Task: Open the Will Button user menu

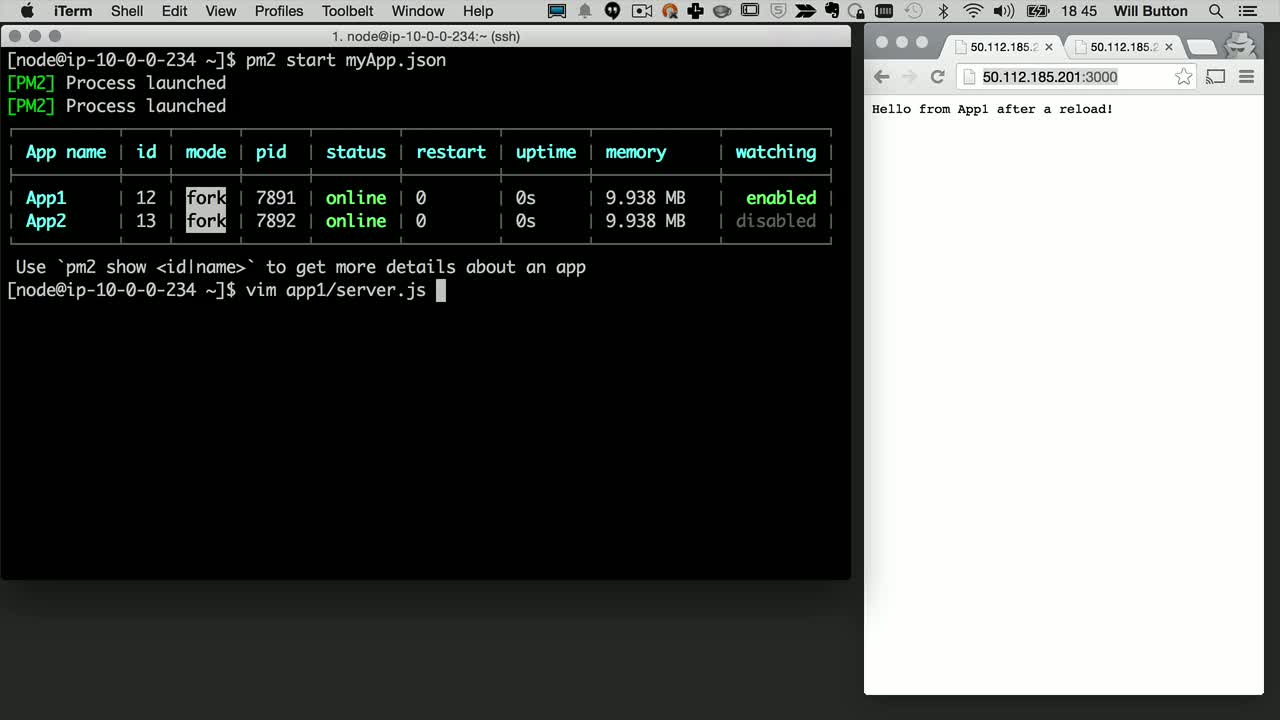Action: (1151, 11)
